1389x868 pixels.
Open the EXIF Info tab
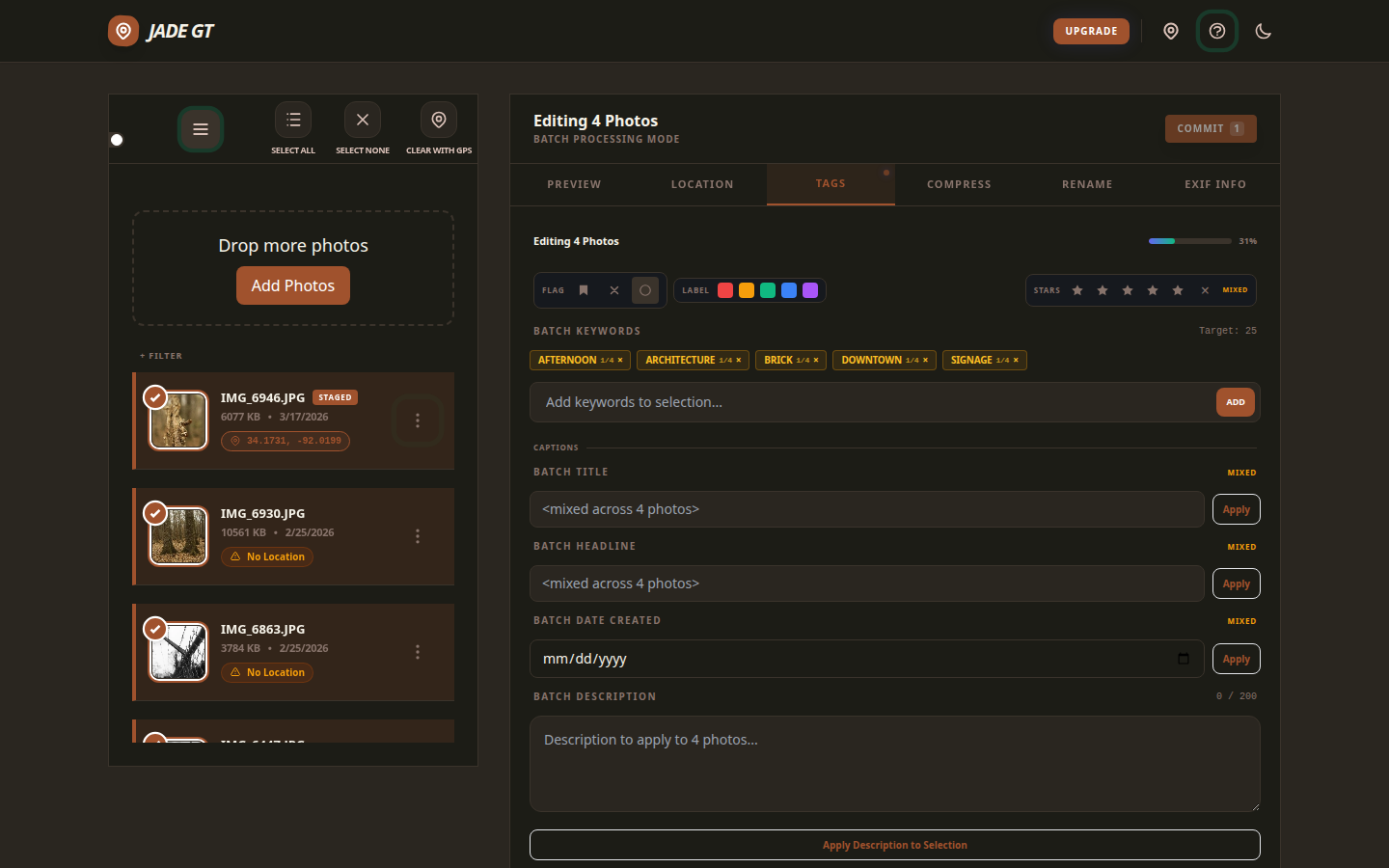click(x=1215, y=184)
